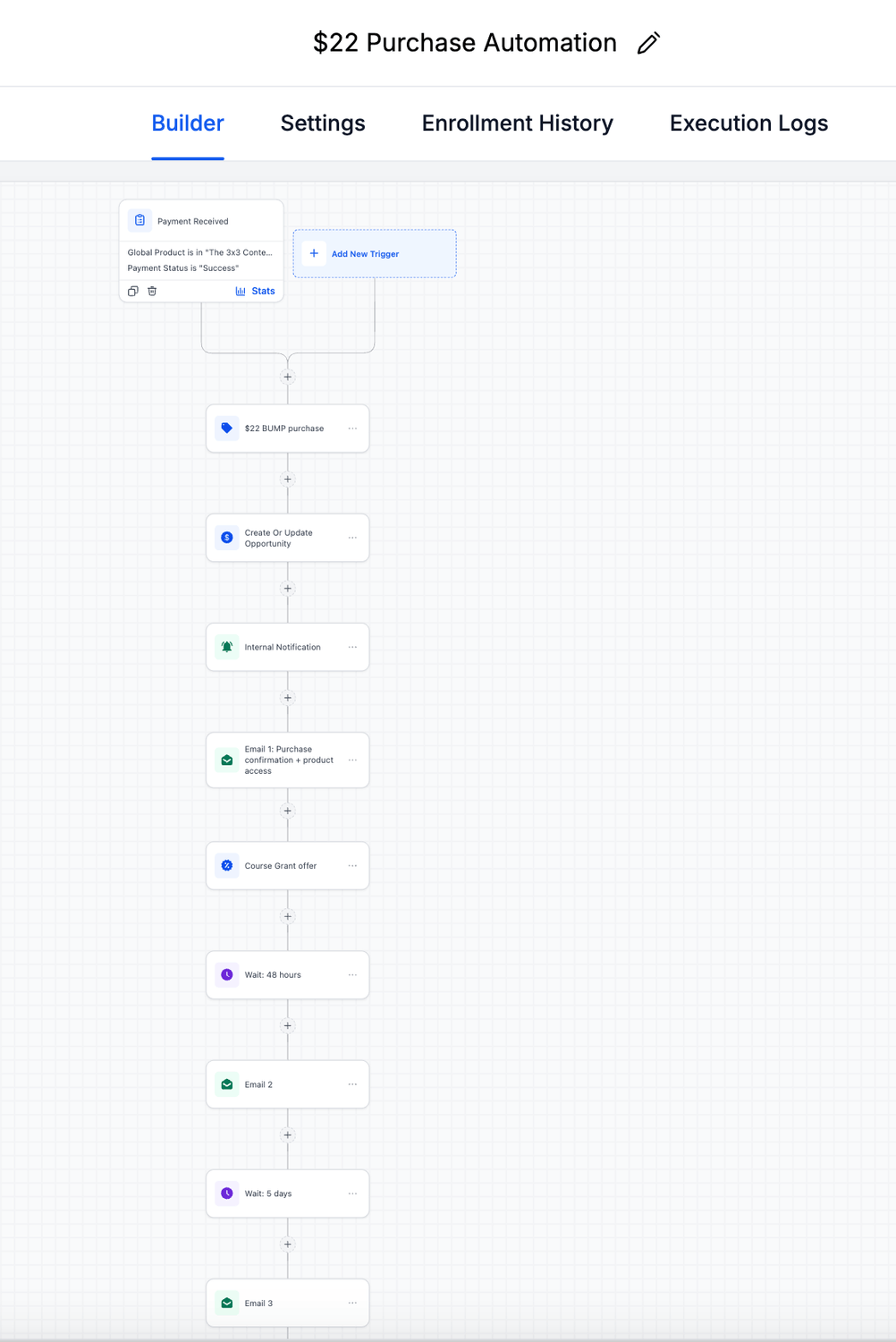Screen dimensions: 896x1342
Task: Delete the Payment Received trigger via the trash icon
Action: [x=152, y=291]
